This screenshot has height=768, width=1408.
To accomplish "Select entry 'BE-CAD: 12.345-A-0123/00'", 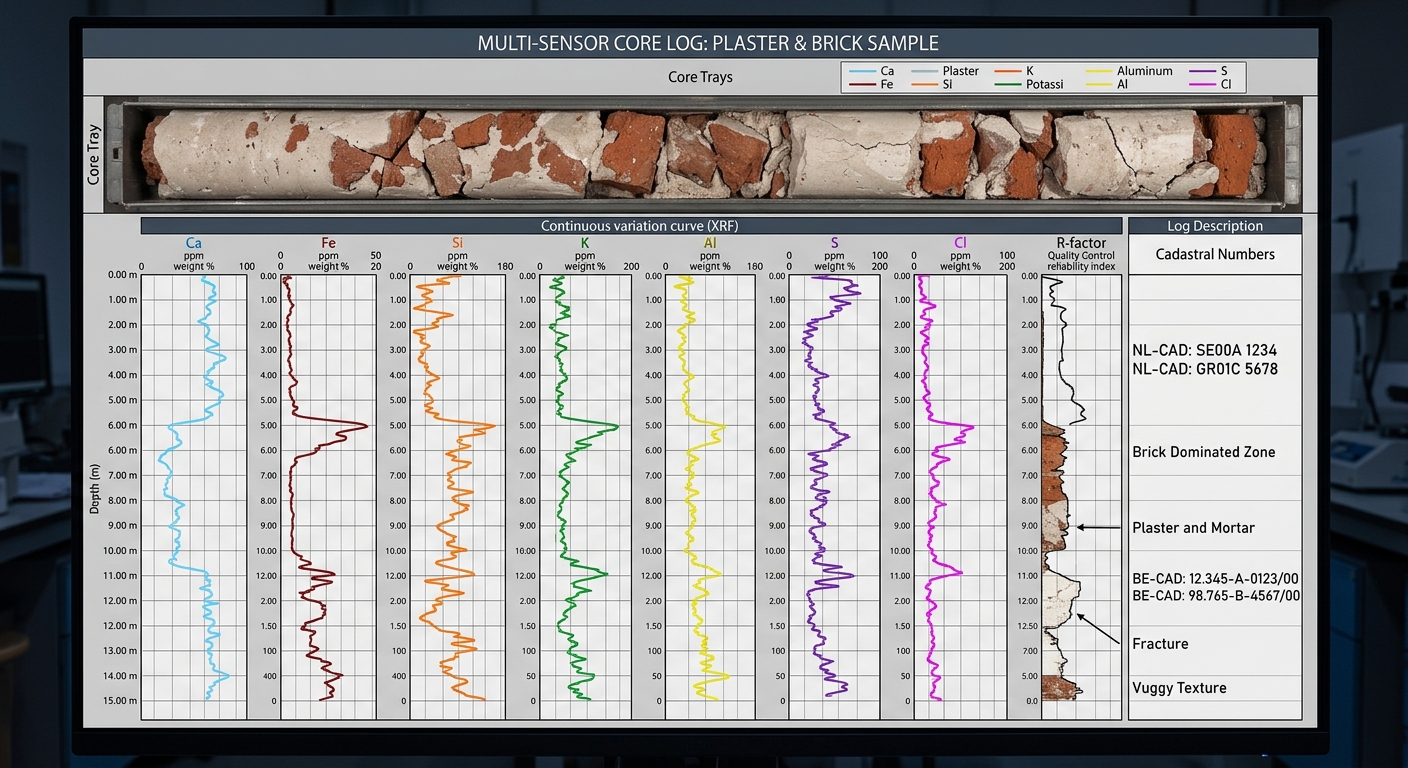I will pyautogui.click(x=1216, y=578).
